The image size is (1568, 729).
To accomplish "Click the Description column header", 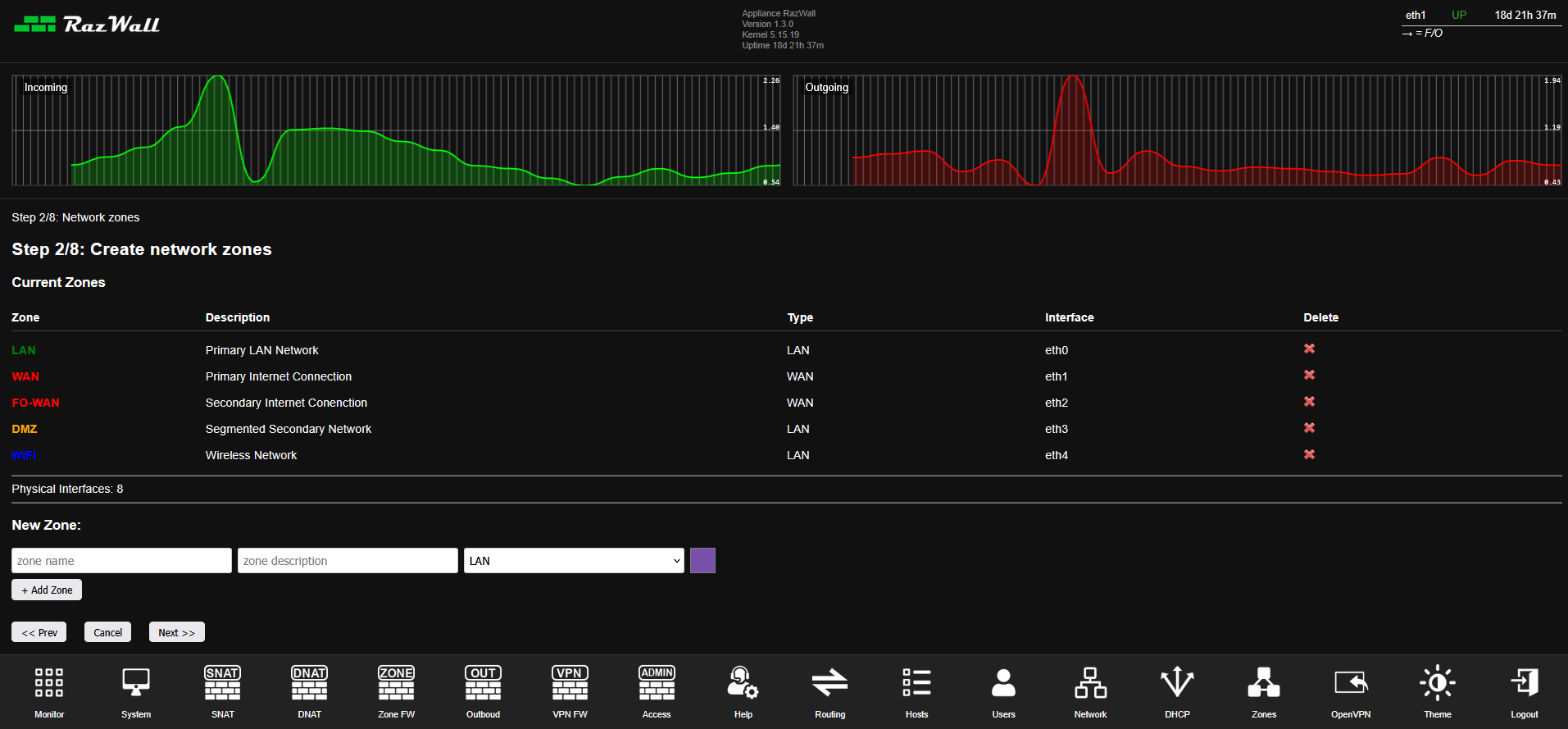I will (238, 317).
